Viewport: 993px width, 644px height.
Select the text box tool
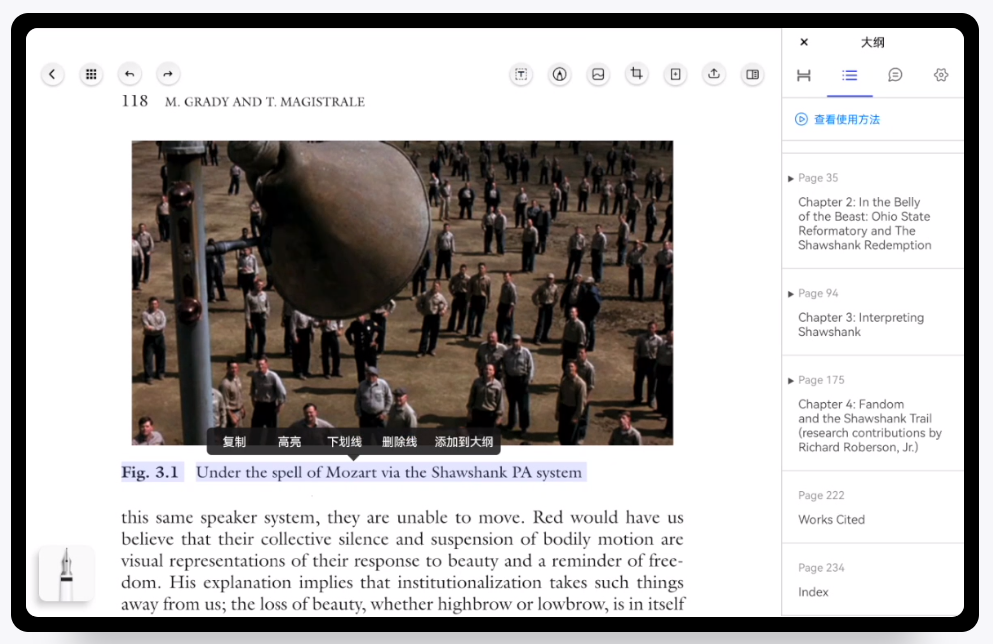click(x=521, y=74)
